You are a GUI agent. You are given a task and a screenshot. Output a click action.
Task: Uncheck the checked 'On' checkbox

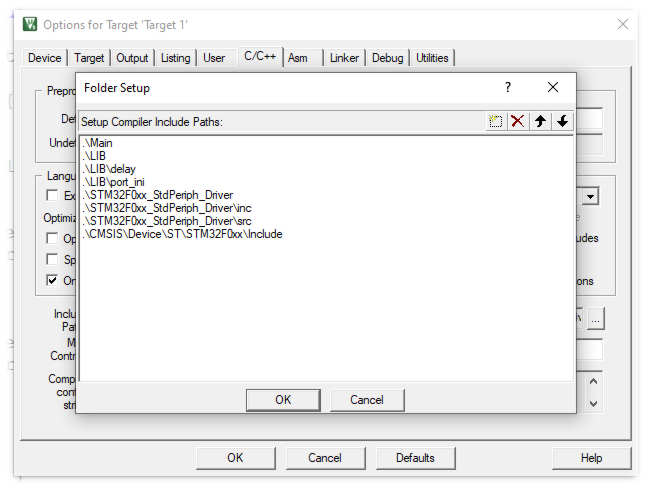coord(52,280)
